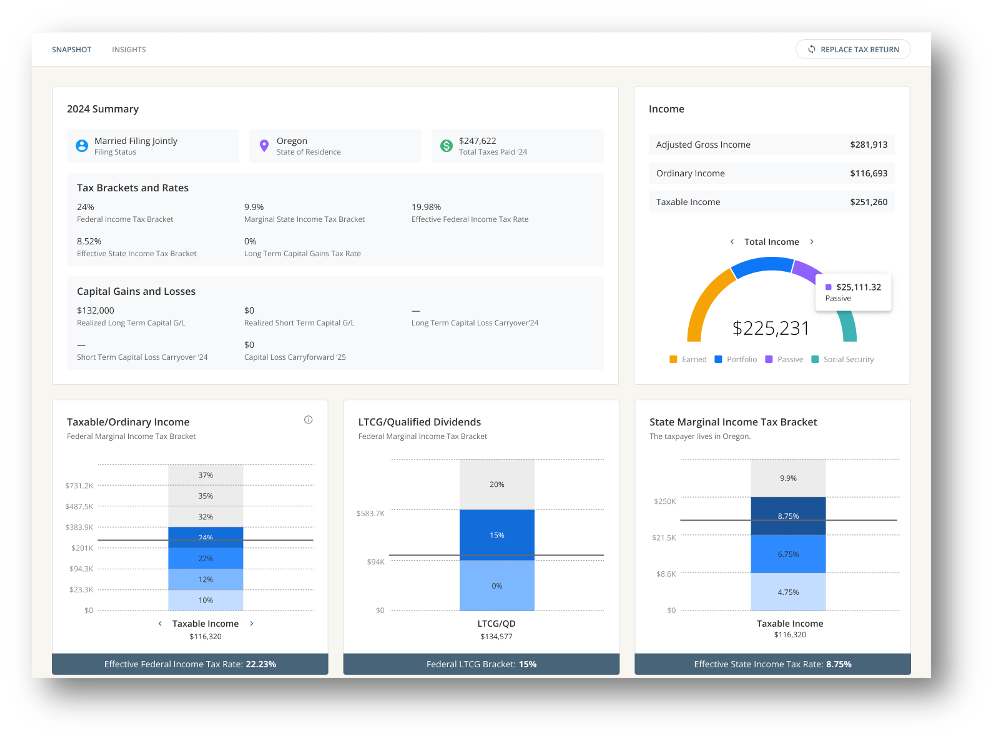Go to next Total Income view arrow

811,242
